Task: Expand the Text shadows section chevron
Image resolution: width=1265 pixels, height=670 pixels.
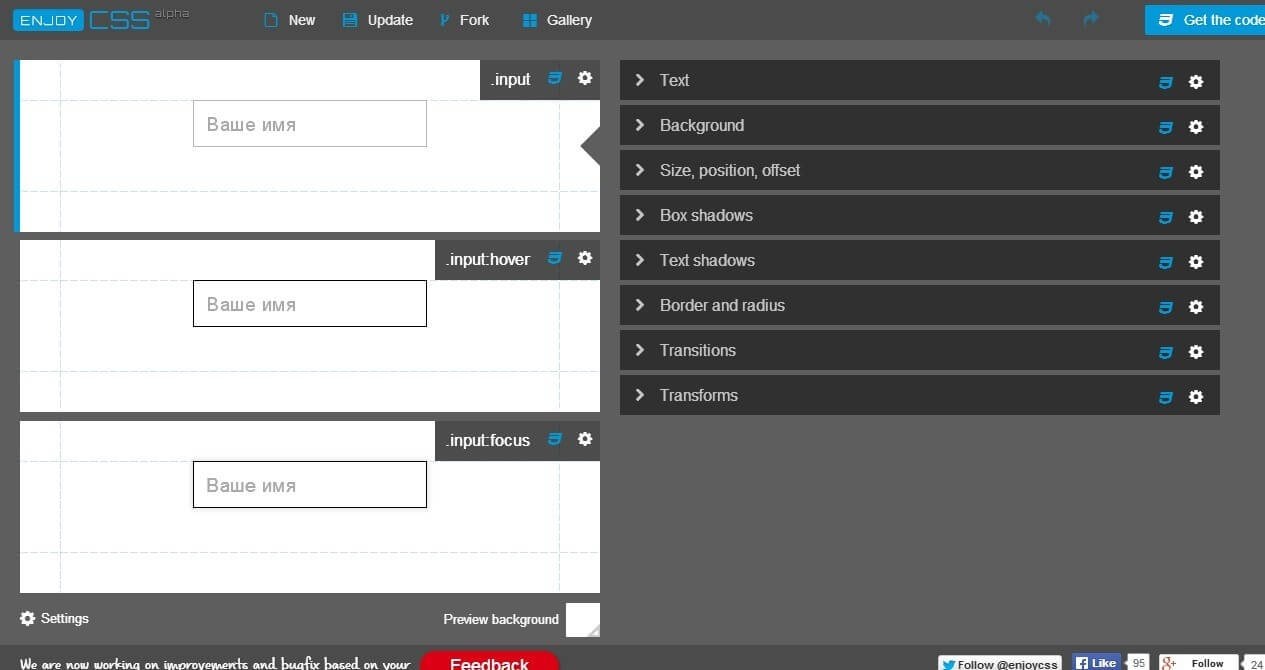Action: pyautogui.click(x=640, y=260)
